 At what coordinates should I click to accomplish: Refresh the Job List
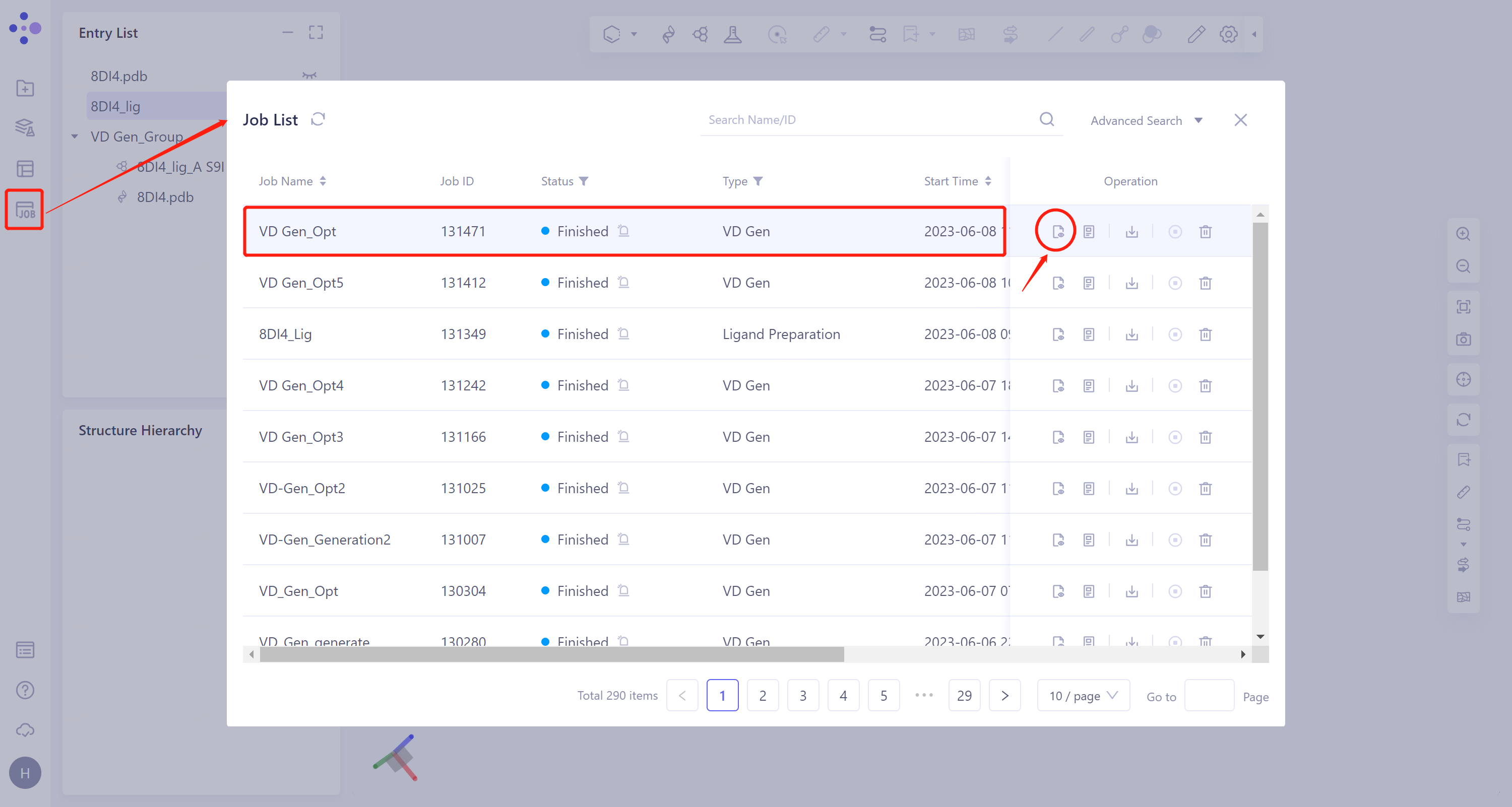(x=318, y=119)
